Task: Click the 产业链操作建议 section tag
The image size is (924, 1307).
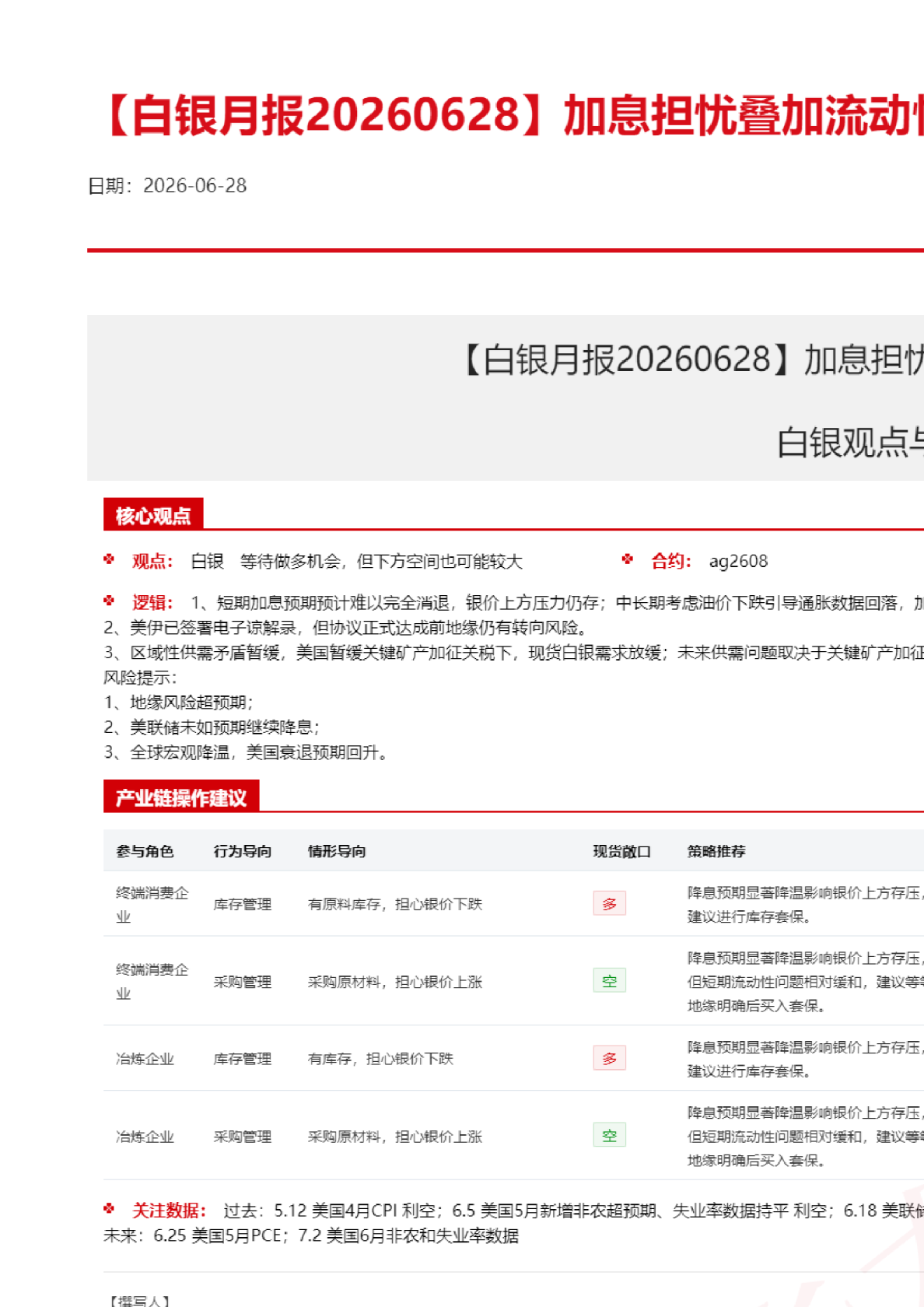Action: tap(181, 797)
